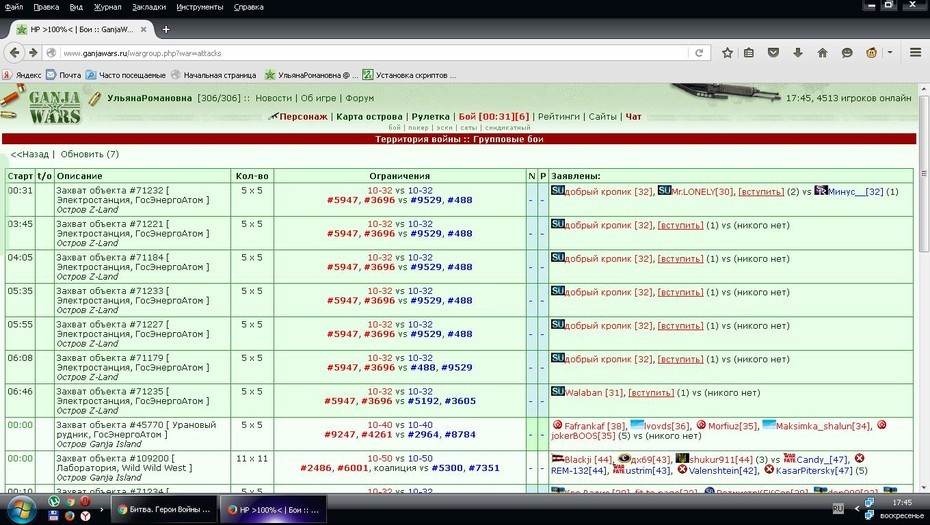Click вступить in object #71184 row
930x525 pixels.
[680, 259]
